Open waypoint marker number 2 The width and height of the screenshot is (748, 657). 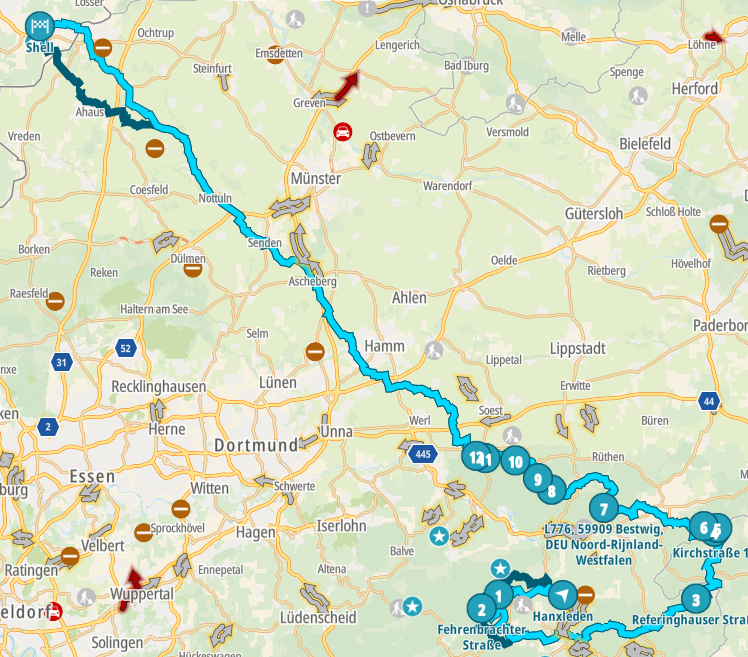coord(482,609)
